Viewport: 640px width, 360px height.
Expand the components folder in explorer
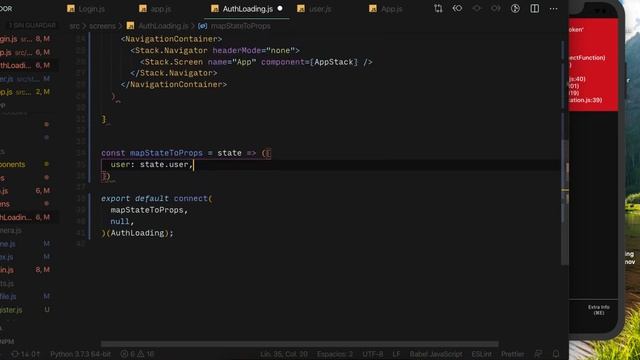tap(24, 164)
